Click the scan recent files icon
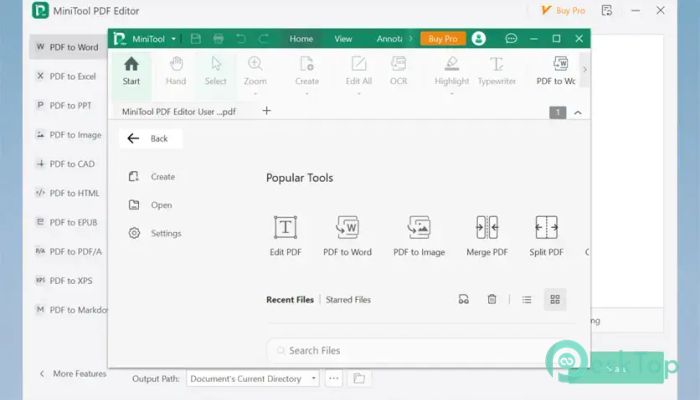Screen dimensions: 700x400 [x=464, y=300]
